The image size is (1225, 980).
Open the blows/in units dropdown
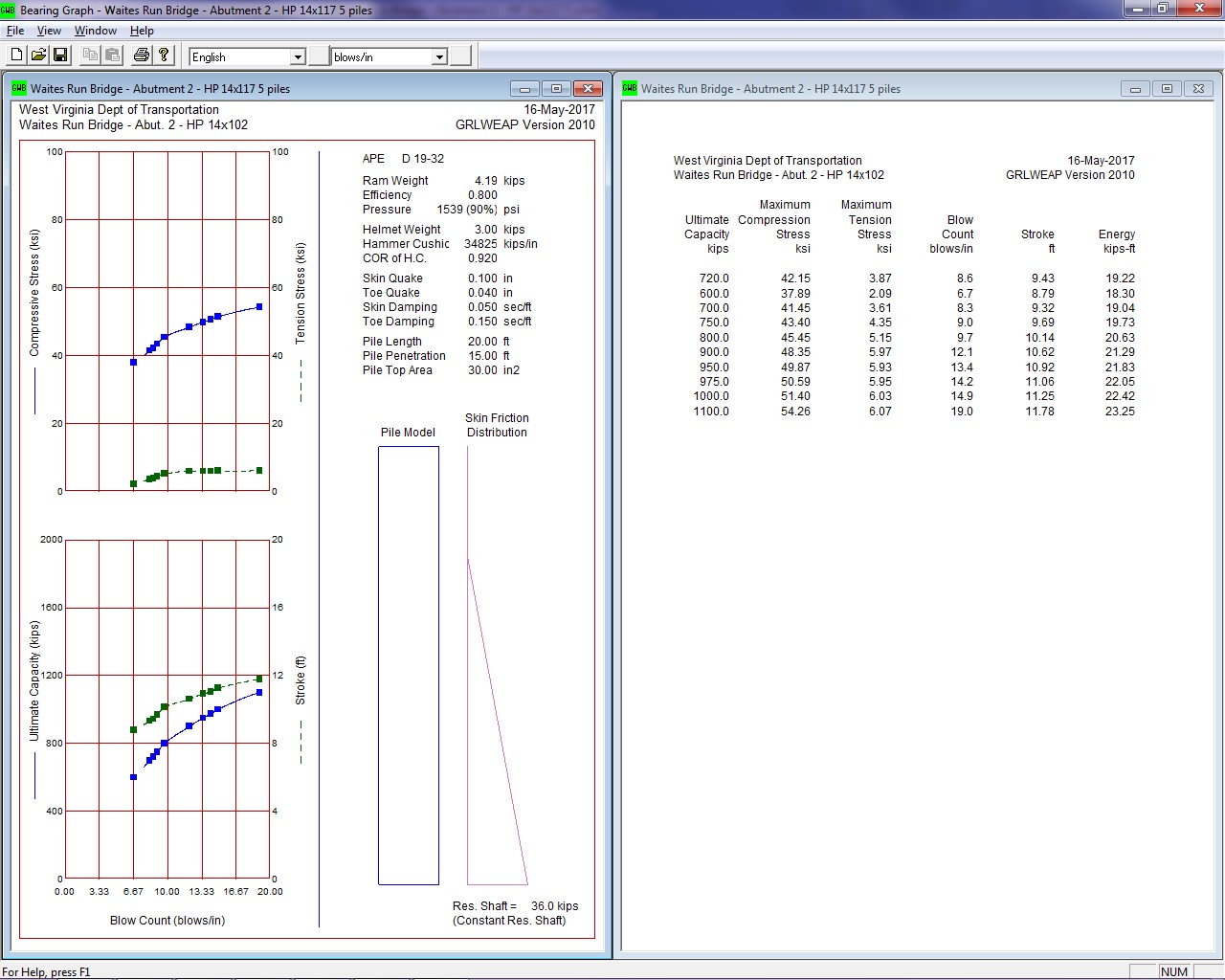(438, 56)
